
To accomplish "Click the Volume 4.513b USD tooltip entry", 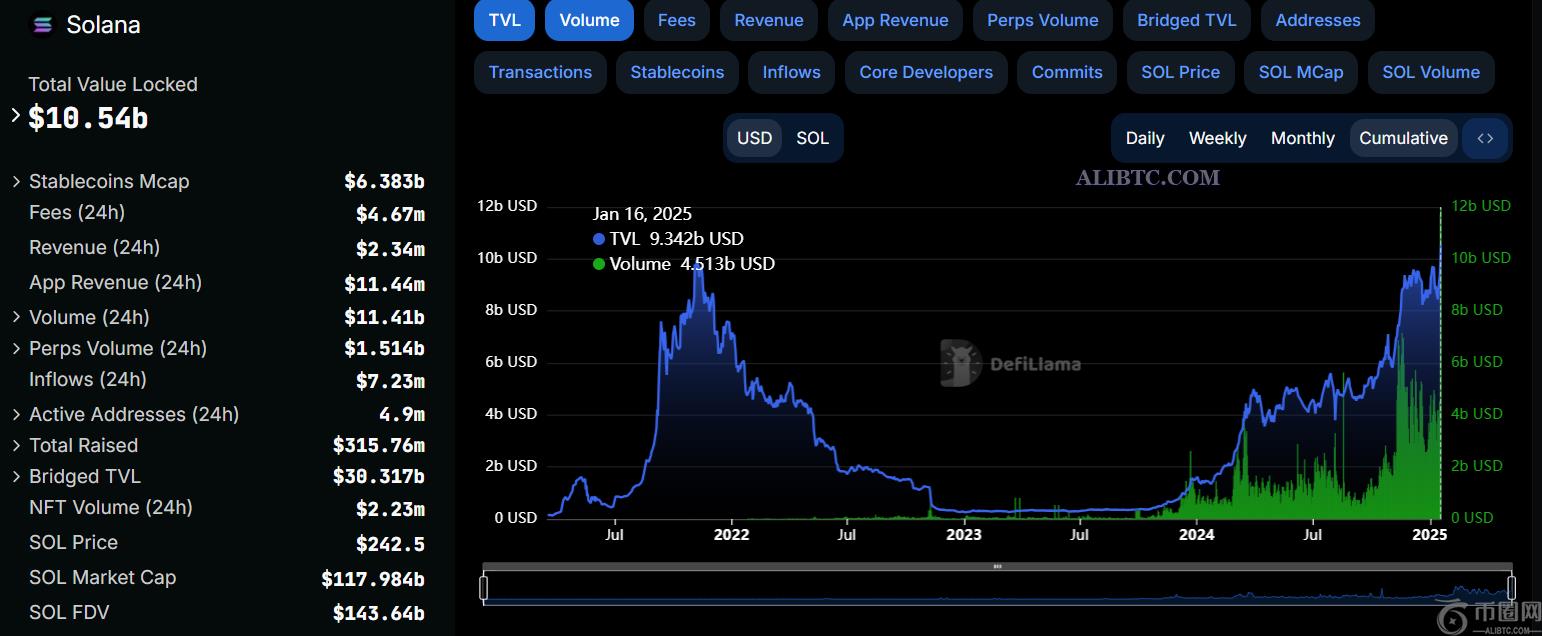I will 684,263.
